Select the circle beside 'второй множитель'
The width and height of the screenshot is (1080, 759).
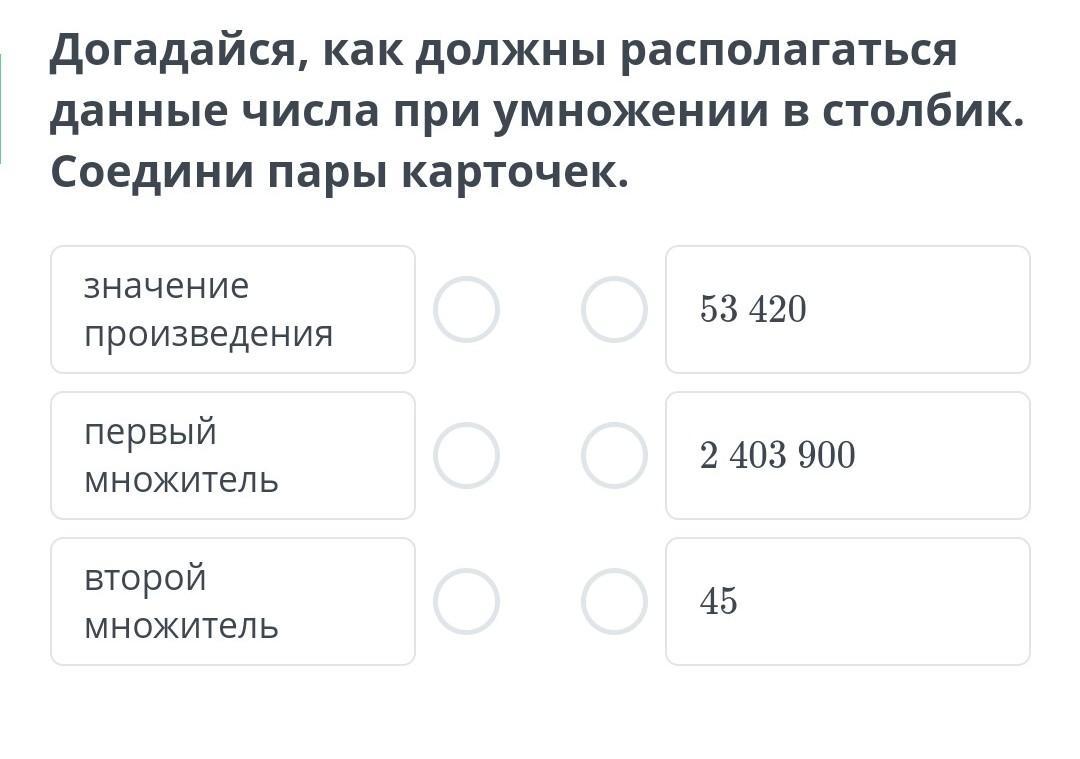(466, 602)
